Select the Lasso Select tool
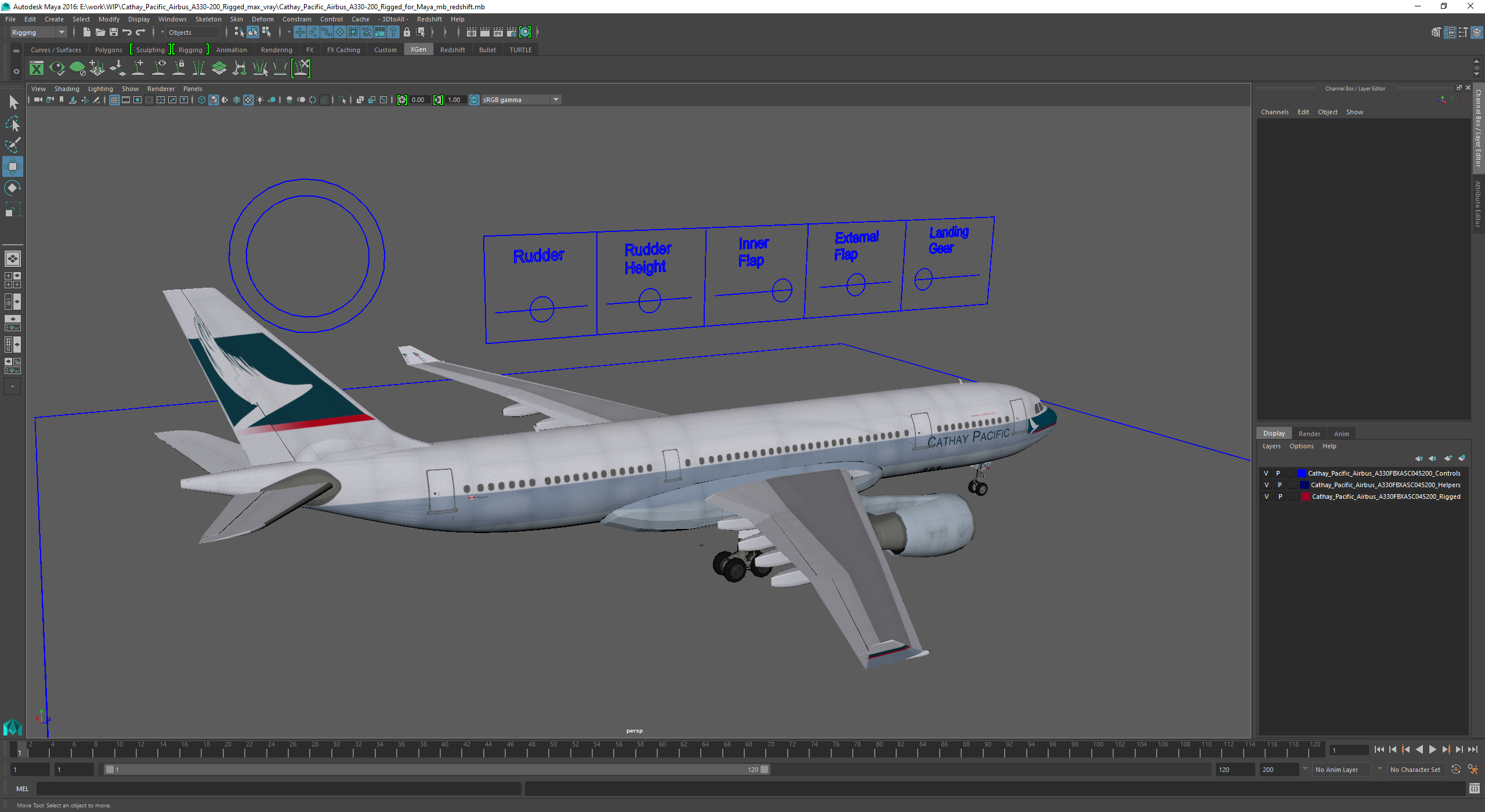Screen dimensions: 1485x812 [x=13, y=124]
